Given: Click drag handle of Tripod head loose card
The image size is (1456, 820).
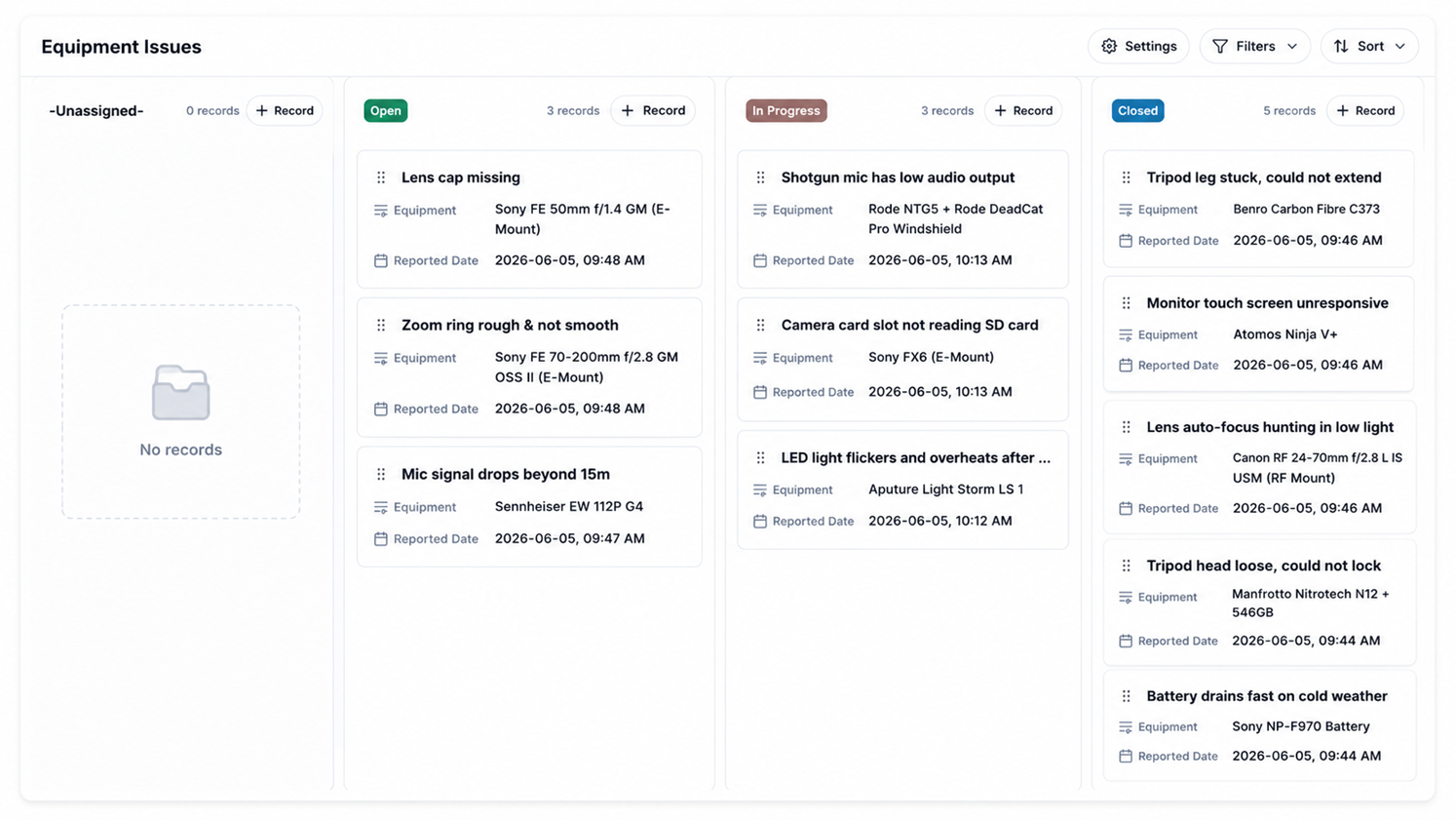Looking at the screenshot, I should [1126, 566].
